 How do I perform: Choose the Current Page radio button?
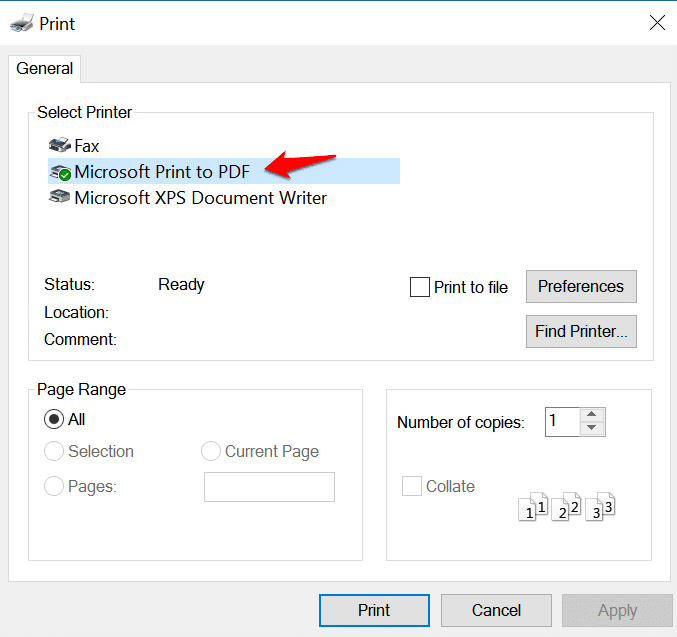point(211,451)
